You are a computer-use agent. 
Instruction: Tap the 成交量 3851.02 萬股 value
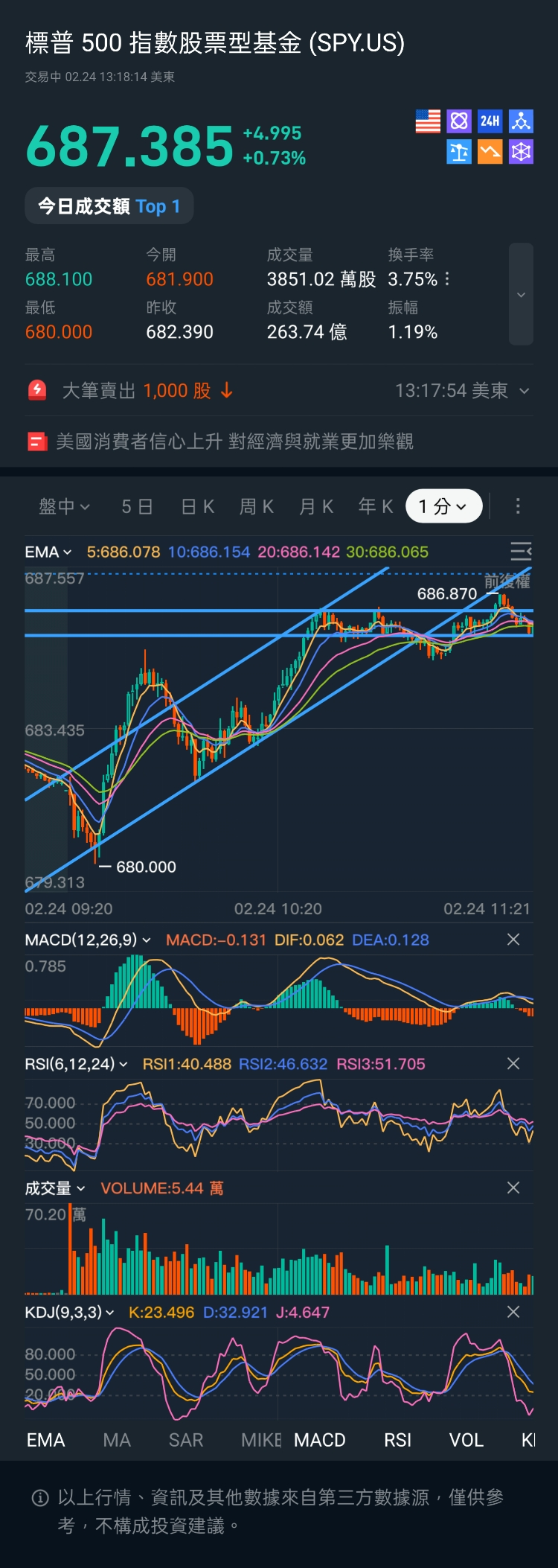tap(321, 279)
